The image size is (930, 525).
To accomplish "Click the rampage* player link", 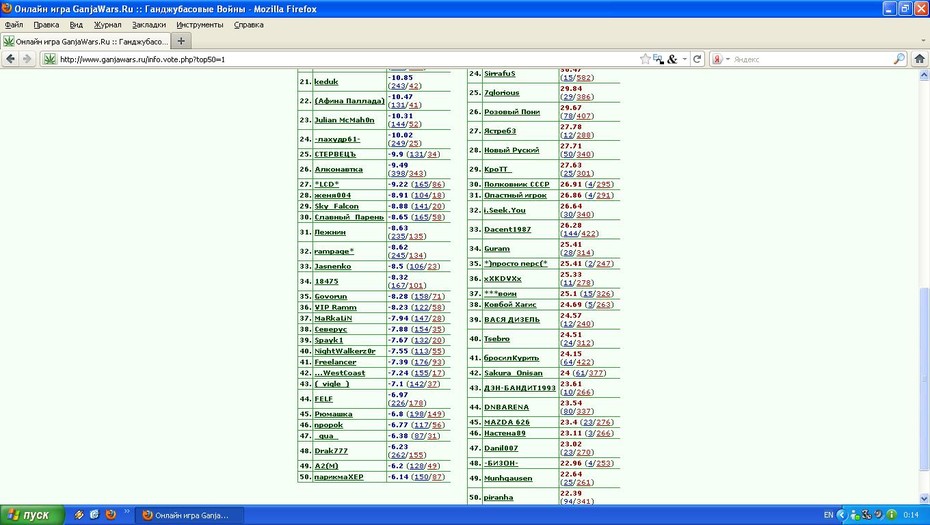I will [x=334, y=252].
